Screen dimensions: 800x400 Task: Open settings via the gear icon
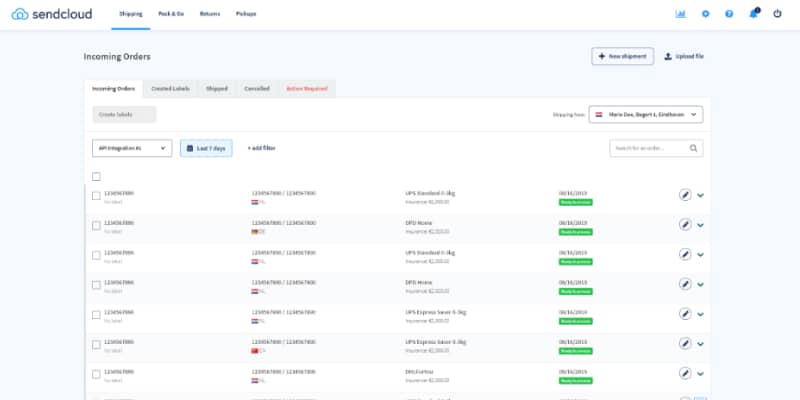(x=706, y=14)
